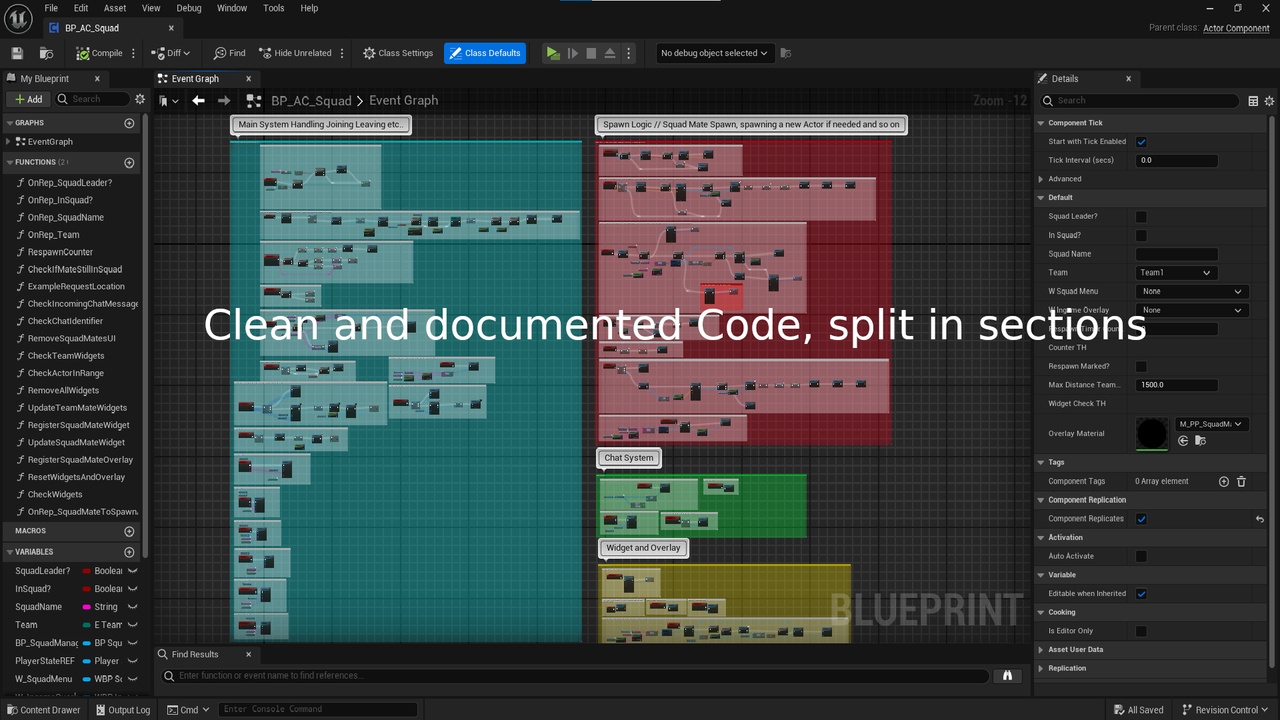Viewport: 1280px width, 720px height.
Task: Enable the In Squad? checkbox
Action: (1141, 235)
